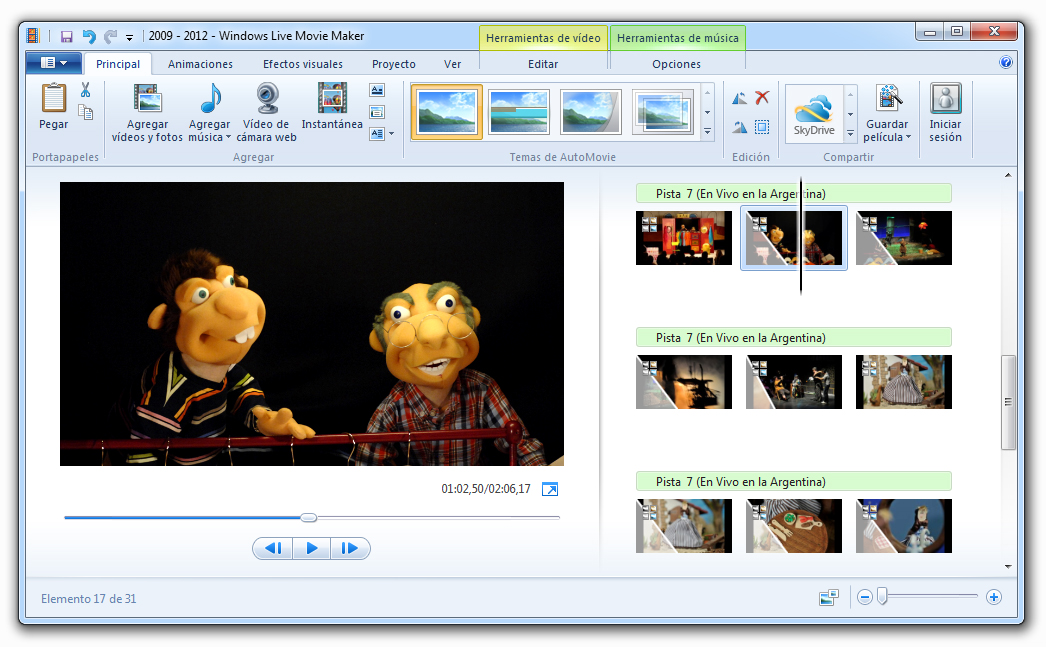Click the Instantánea snapshot icon
Image resolution: width=1046 pixels, height=647 pixels.
[x=332, y=99]
